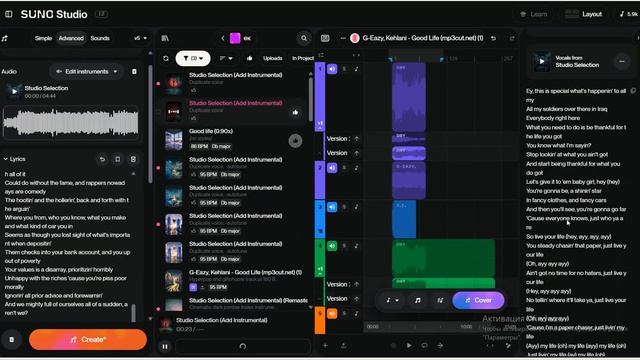Image resolution: width=640 pixels, height=360 pixels.
Task: Open the instrument icon on track 1
Action: (x=356, y=69)
